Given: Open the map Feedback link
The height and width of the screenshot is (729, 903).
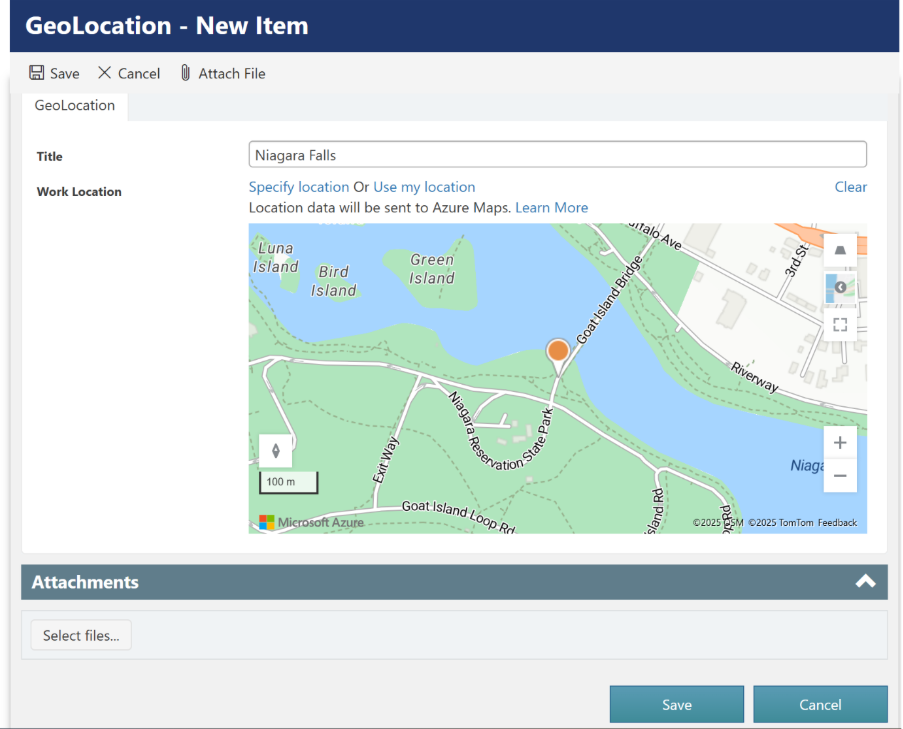Looking at the screenshot, I should 837,523.
